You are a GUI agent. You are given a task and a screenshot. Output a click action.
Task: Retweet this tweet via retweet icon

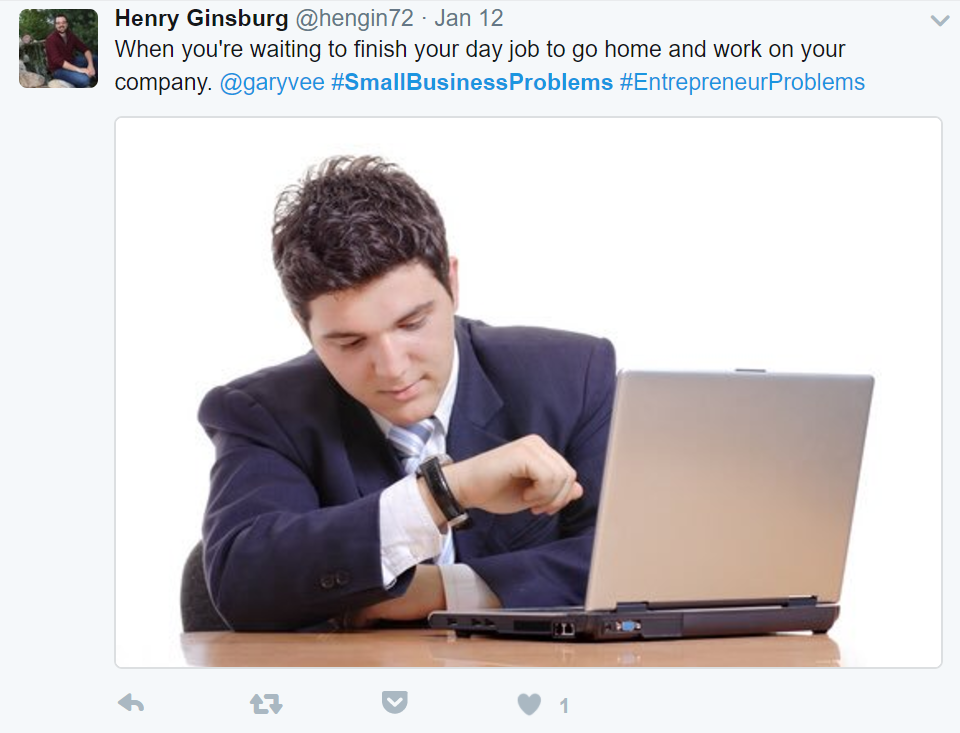(266, 704)
